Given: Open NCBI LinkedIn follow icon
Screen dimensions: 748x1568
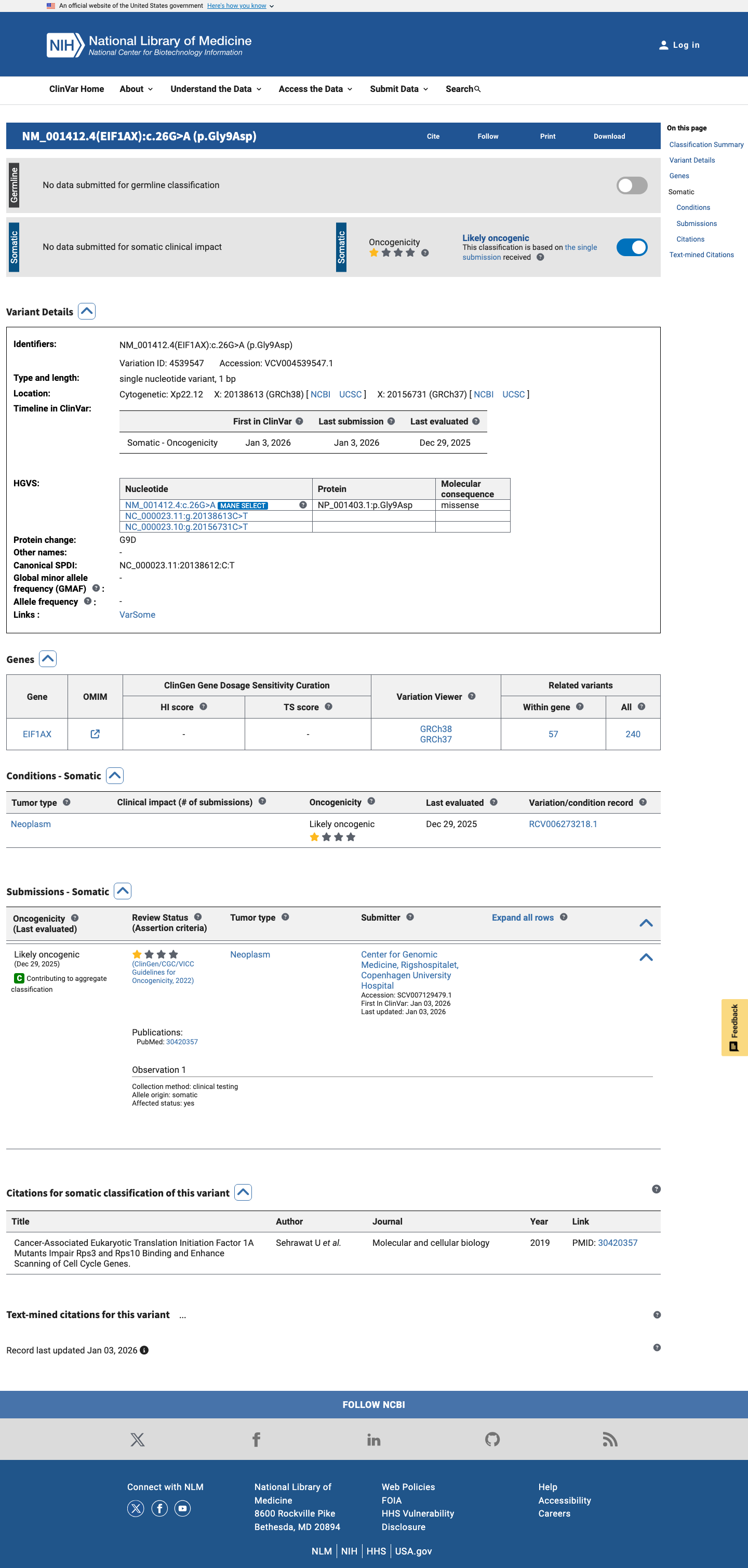Looking at the screenshot, I should pos(373,1440).
